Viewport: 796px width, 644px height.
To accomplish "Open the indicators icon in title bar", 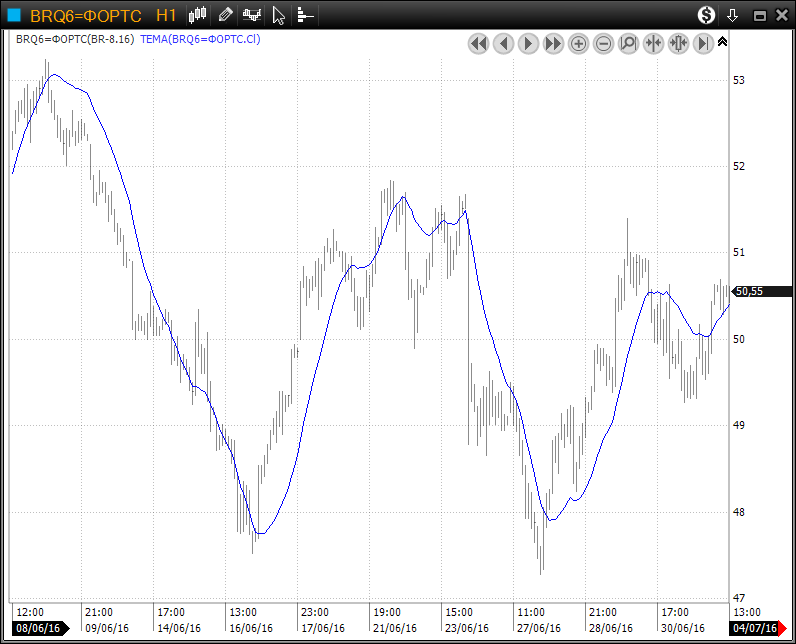I will tap(252, 15).
